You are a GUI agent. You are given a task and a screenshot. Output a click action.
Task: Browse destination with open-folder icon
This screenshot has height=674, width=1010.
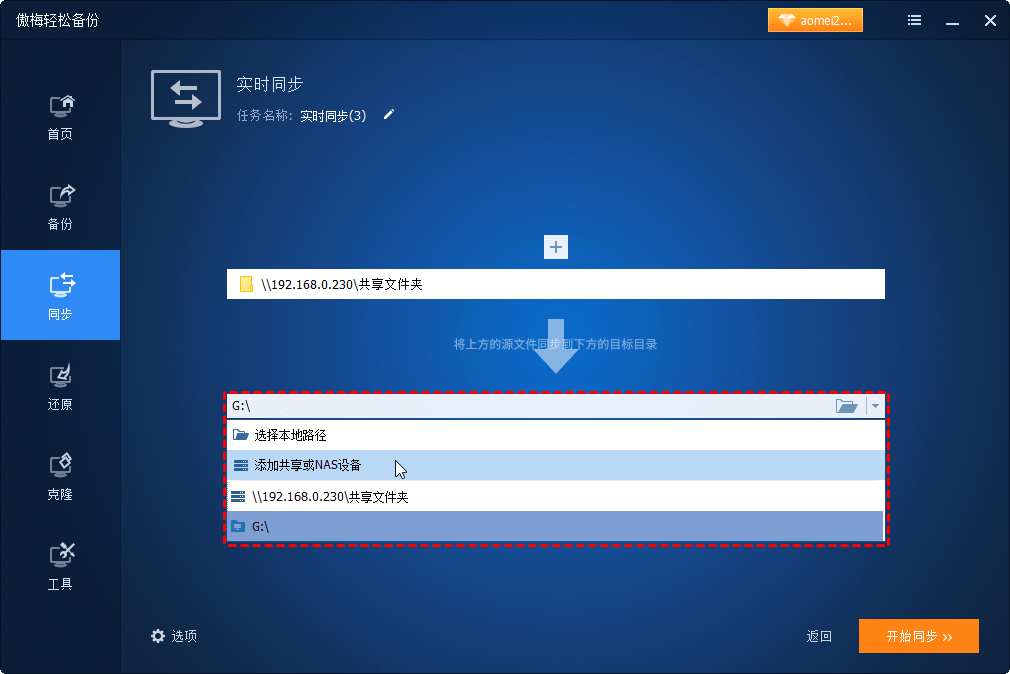point(846,406)
